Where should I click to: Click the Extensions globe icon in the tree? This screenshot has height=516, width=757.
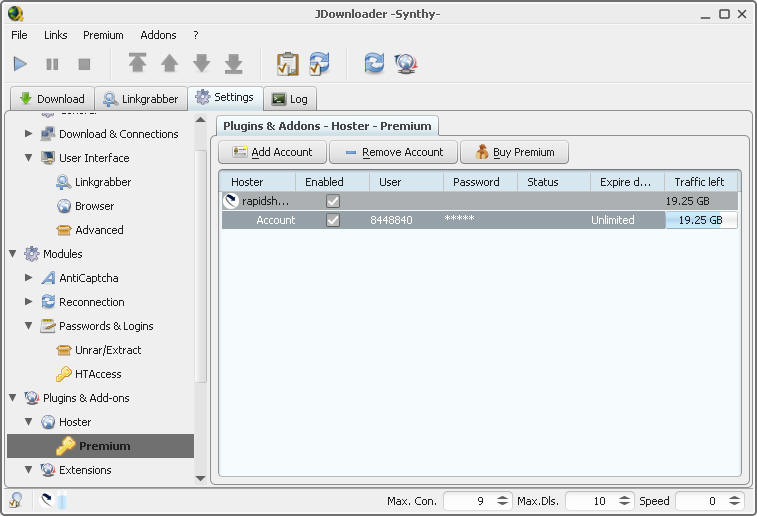pyautogui.click(x=48, y=470)
